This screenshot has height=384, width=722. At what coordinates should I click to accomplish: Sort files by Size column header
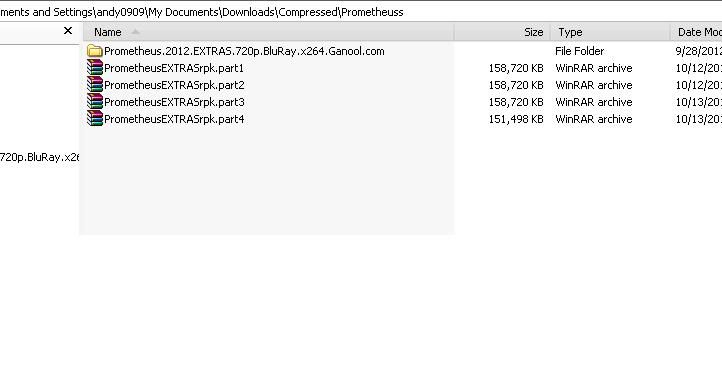click(x=502, y=32)
